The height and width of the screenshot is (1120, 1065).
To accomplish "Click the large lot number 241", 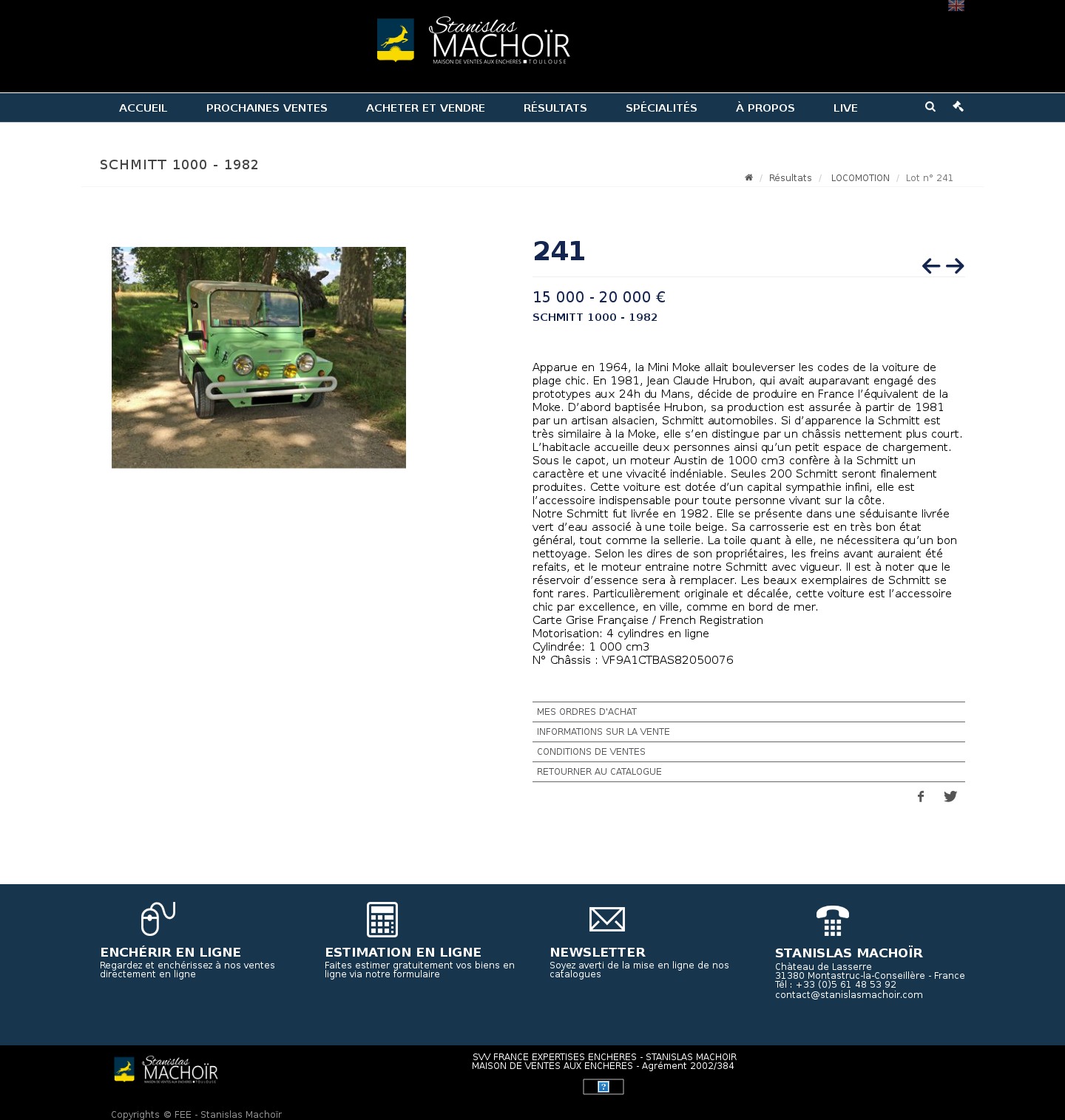I will (x=559, y=251).
